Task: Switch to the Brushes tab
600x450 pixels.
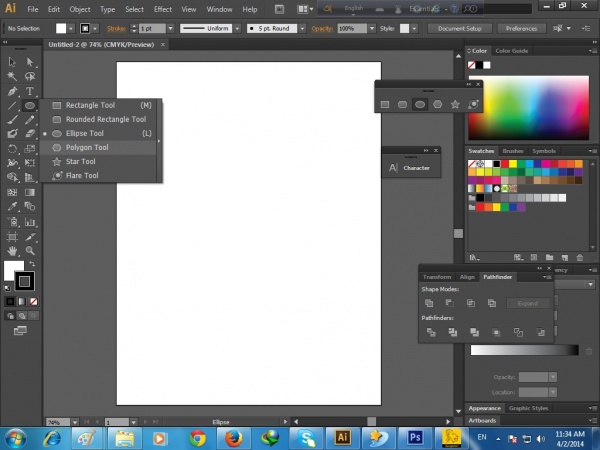Action: pyautogui.click(x=513, y=151)
